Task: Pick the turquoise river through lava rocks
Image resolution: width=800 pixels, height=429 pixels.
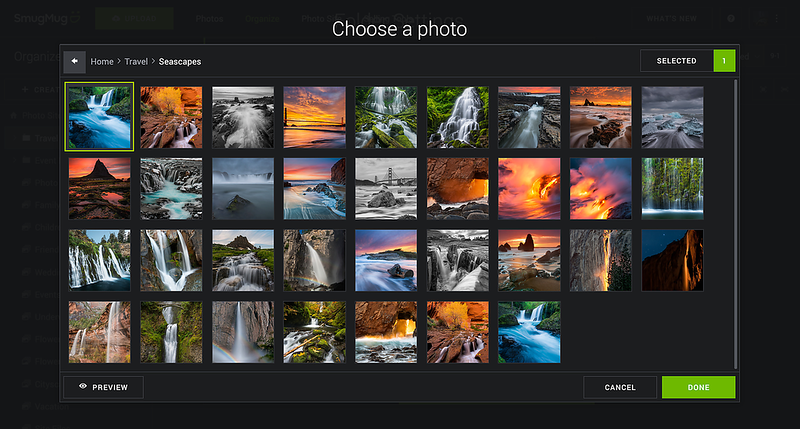Action: coord(171,189)
